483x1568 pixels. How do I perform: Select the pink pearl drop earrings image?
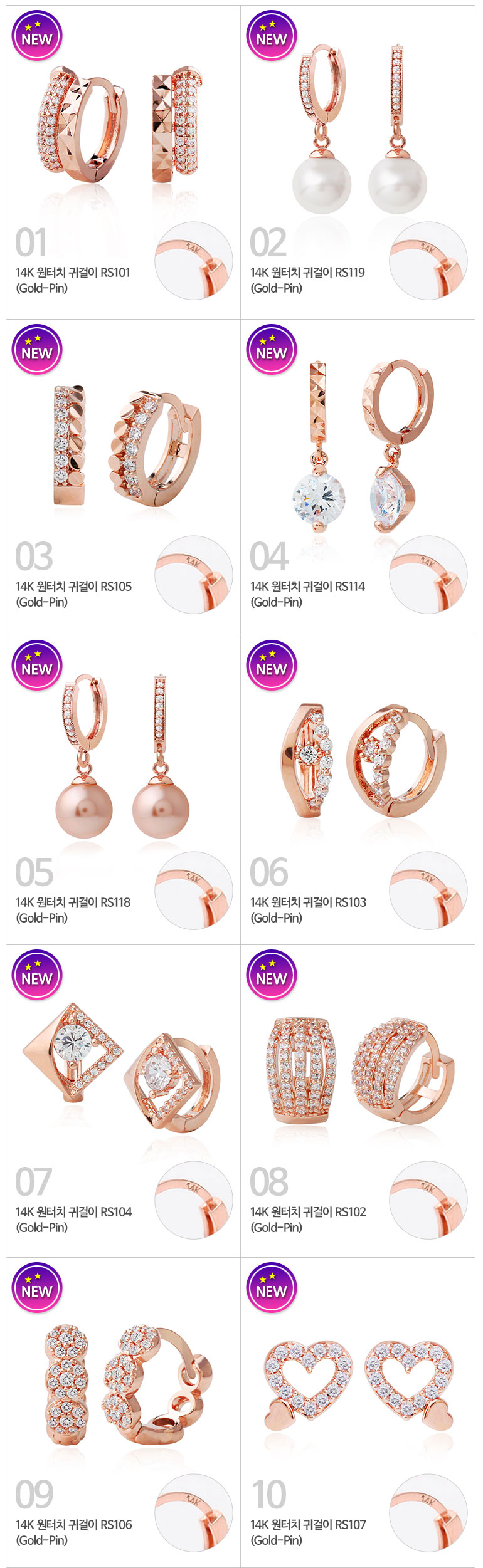pos(122,756)
